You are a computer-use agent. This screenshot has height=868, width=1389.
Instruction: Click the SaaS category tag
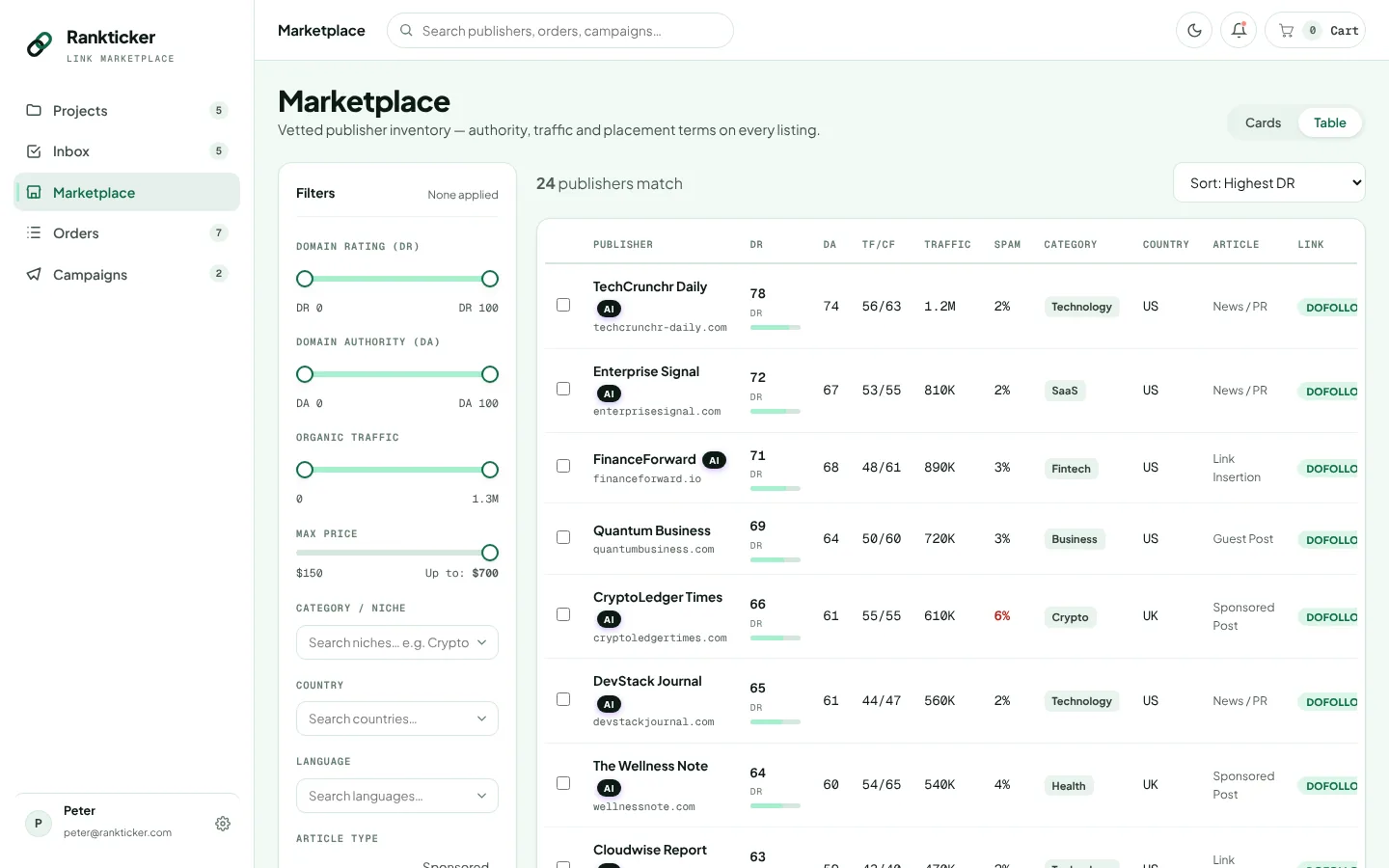pos(1065,391)
